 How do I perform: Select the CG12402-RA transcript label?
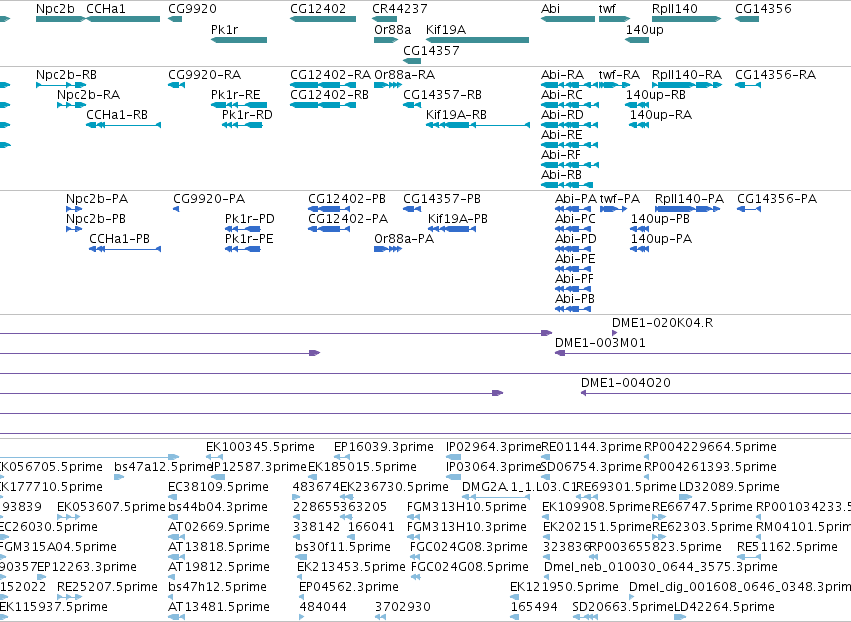pyautogui.click(x=331, y=75)
